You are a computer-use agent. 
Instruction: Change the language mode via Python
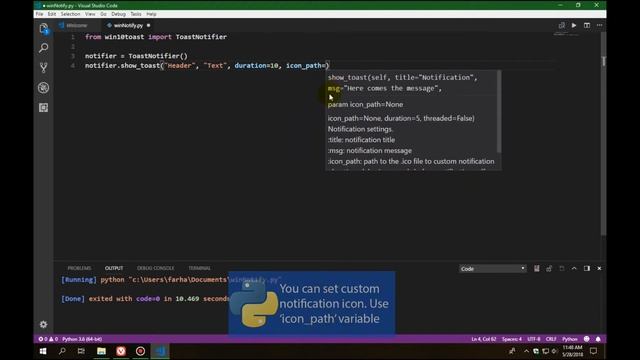(x=570, y=339)
